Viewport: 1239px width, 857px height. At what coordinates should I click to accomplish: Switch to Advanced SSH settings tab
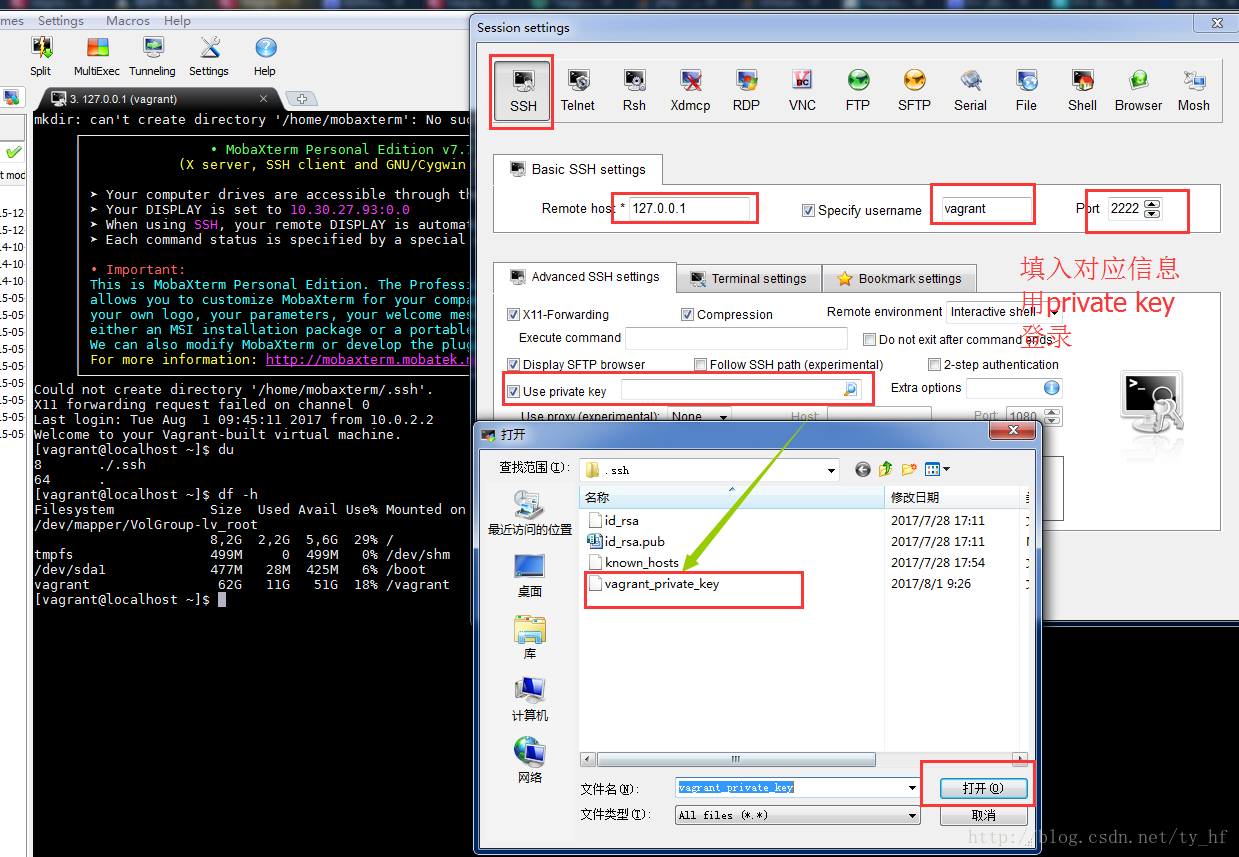(585, 277)
